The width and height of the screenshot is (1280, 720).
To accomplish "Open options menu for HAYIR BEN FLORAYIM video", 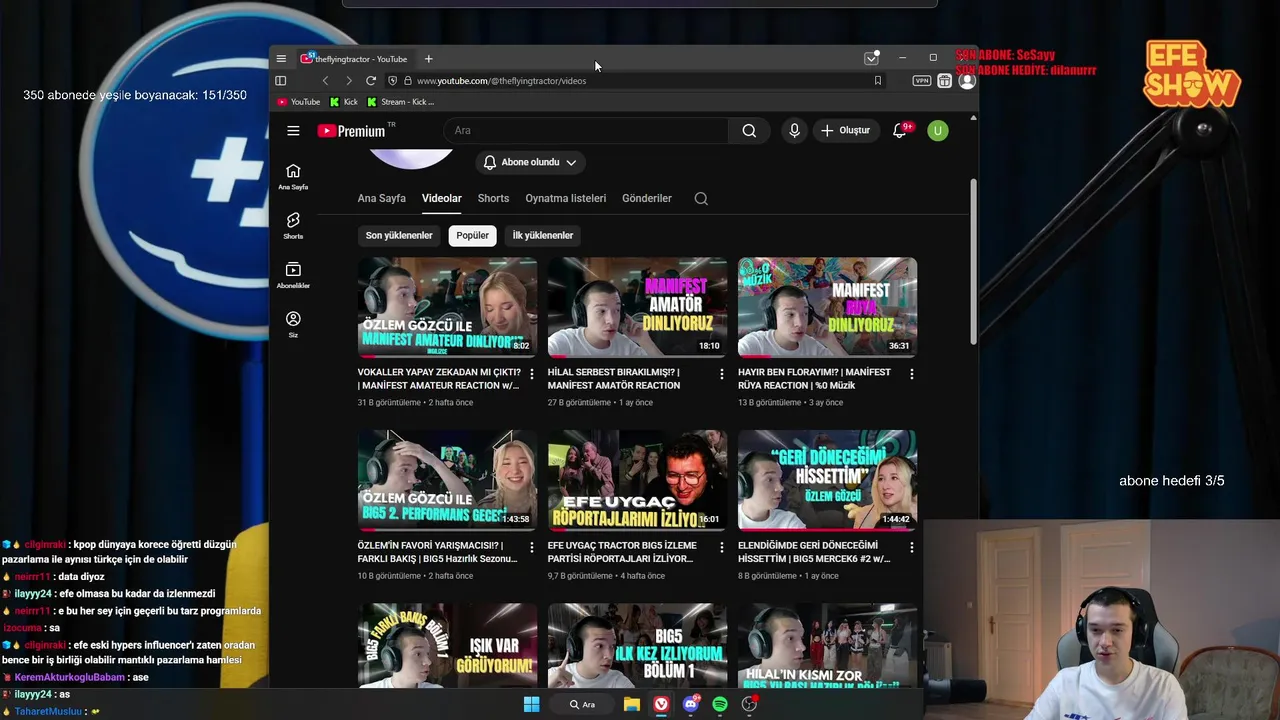I will tap(912, 374).
